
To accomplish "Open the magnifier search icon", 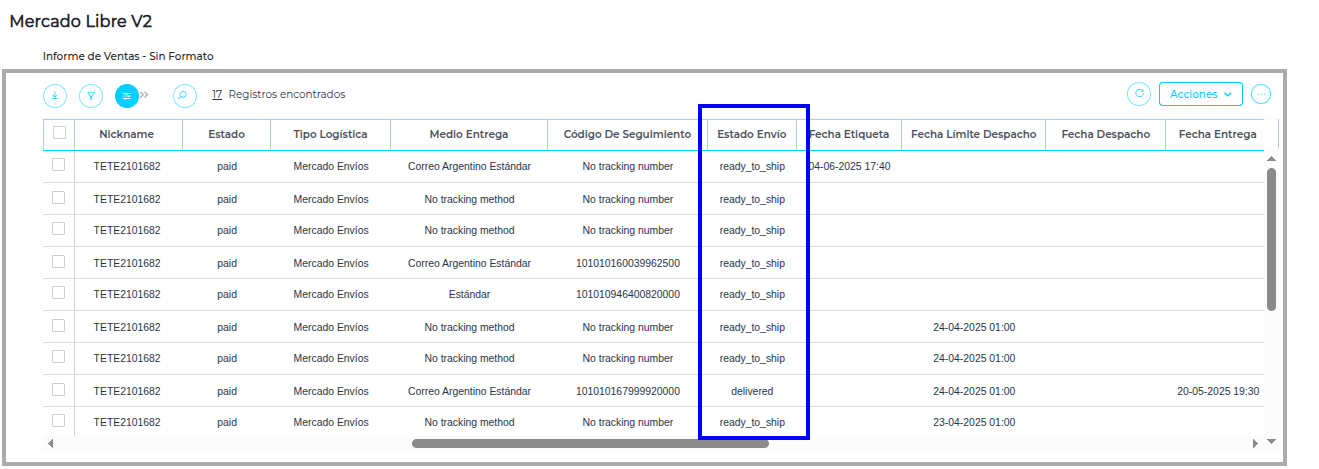I will click(x=185, y=95).
